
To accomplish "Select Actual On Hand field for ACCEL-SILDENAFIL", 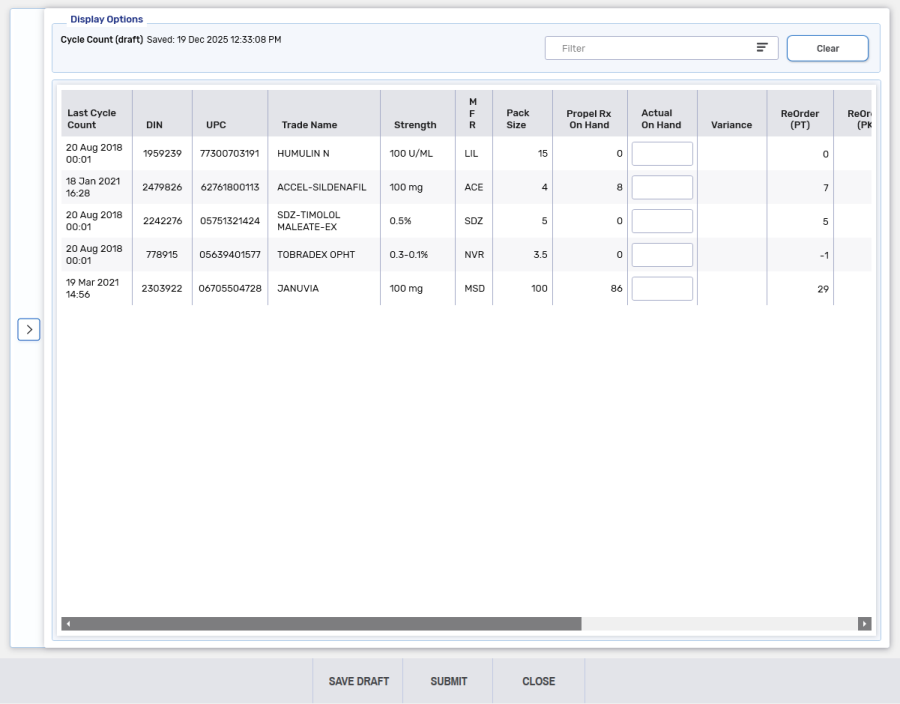I will coord(662,187).
